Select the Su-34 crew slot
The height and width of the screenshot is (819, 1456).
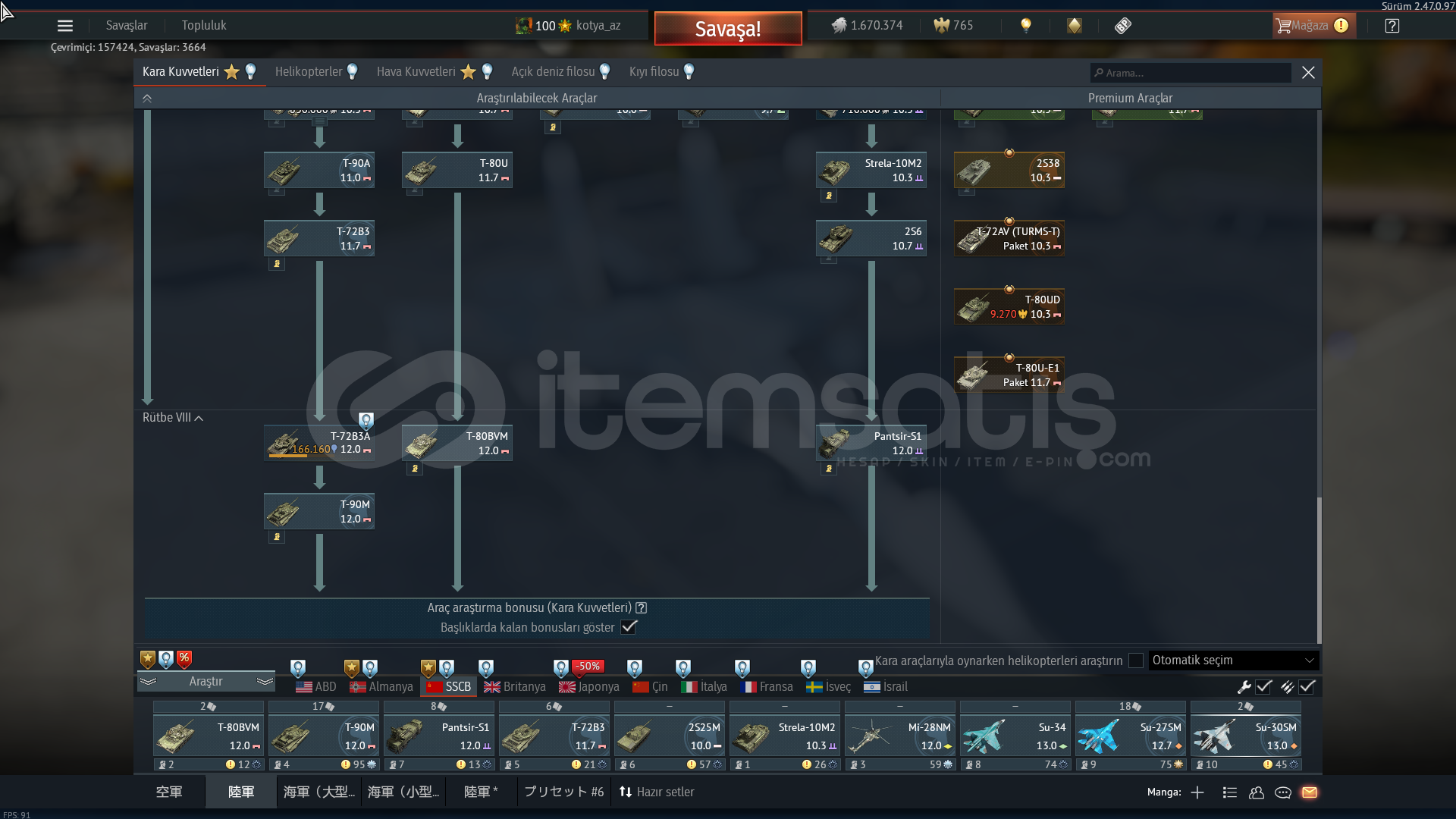[x=1015, y=736]
